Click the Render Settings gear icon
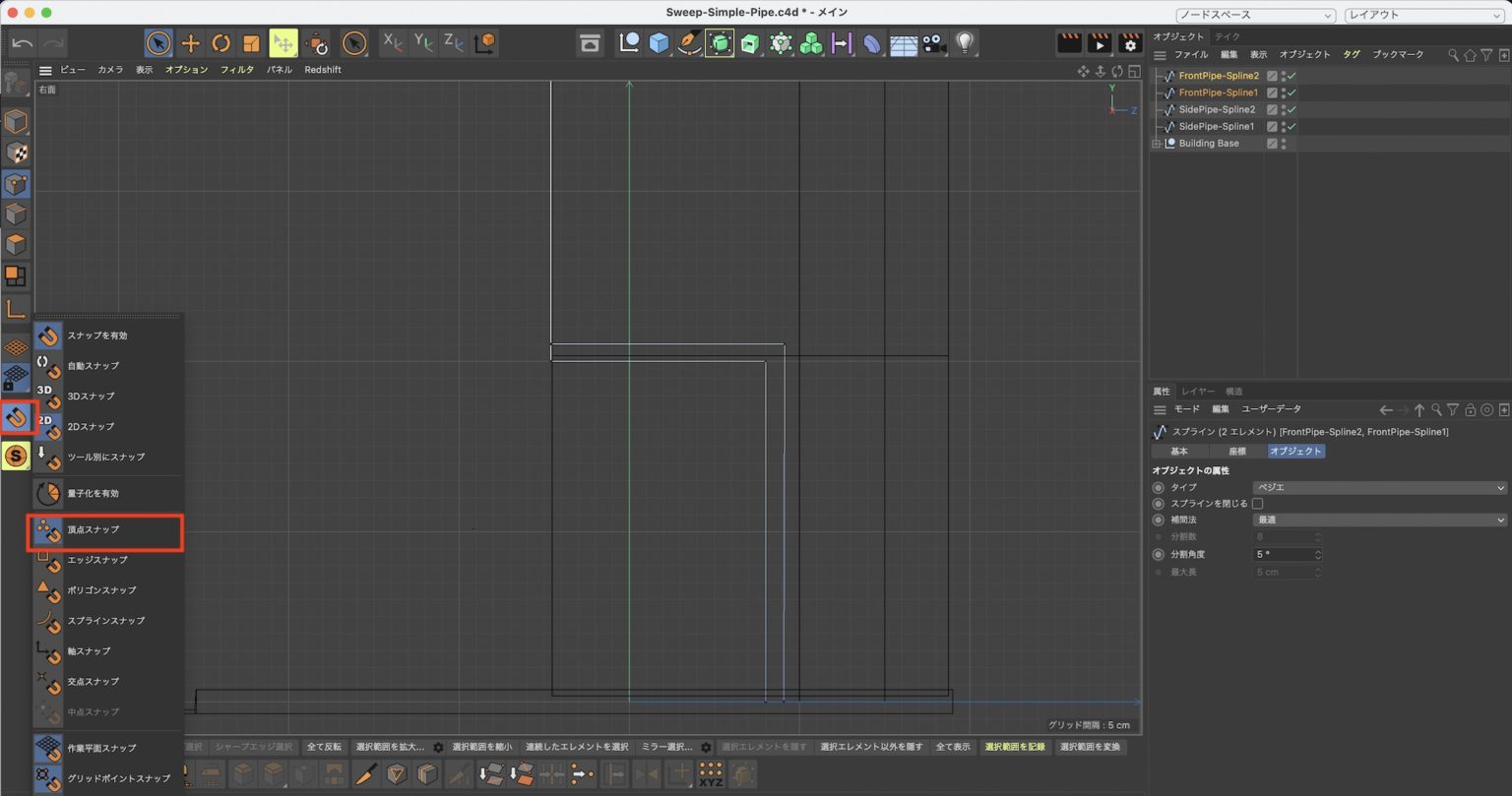The height and width of the screenshot is (796, 1512). pyautogui.click(x=1128, y=43)
